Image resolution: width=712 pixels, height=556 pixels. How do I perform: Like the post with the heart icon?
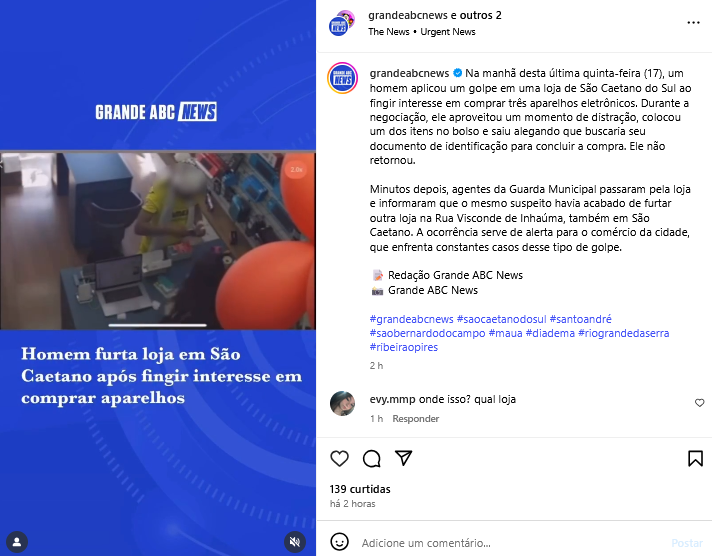pos(339,458)
